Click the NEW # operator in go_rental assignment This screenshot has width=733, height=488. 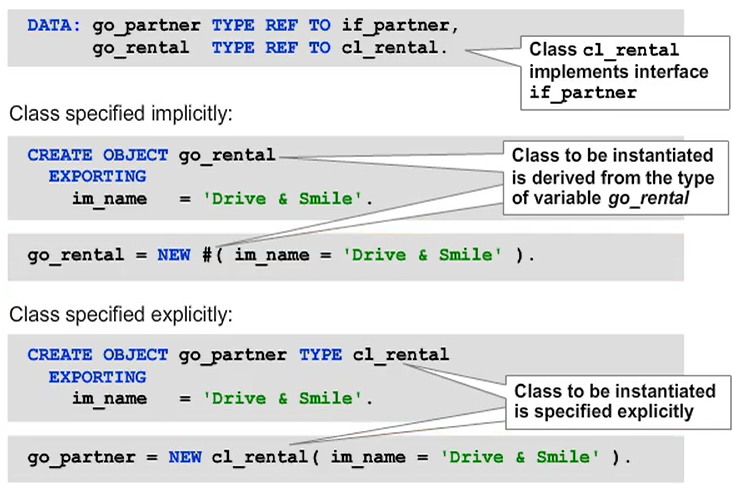[x=190, y=255]
